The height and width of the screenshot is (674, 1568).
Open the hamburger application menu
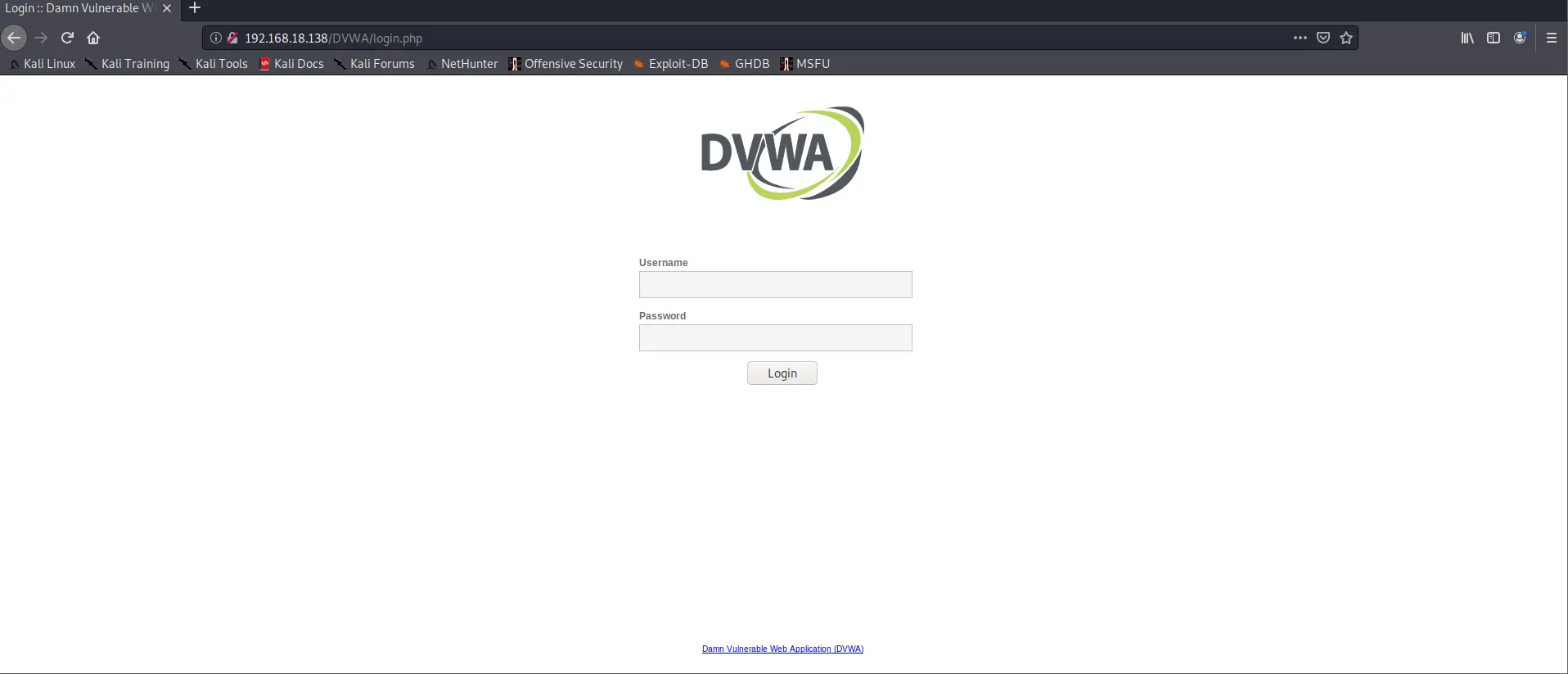coord(1552,38)
